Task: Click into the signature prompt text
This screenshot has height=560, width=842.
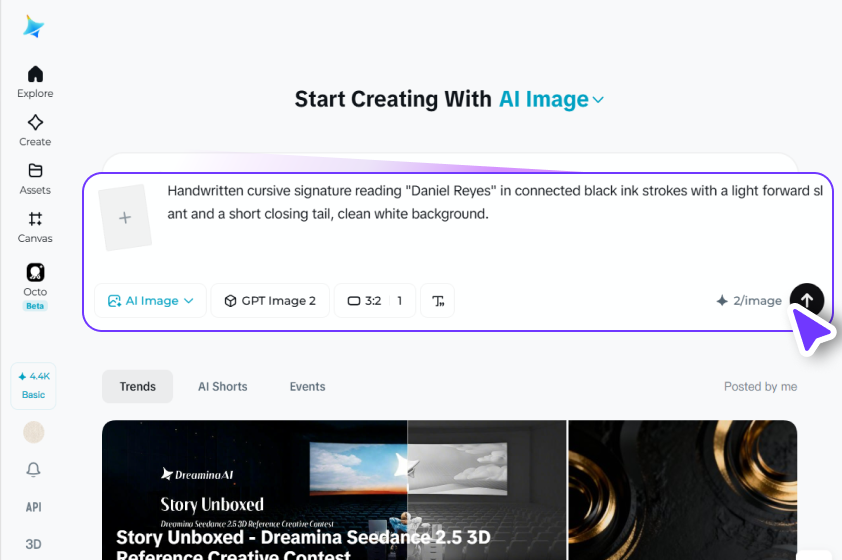Action: [x=495, y=202]
